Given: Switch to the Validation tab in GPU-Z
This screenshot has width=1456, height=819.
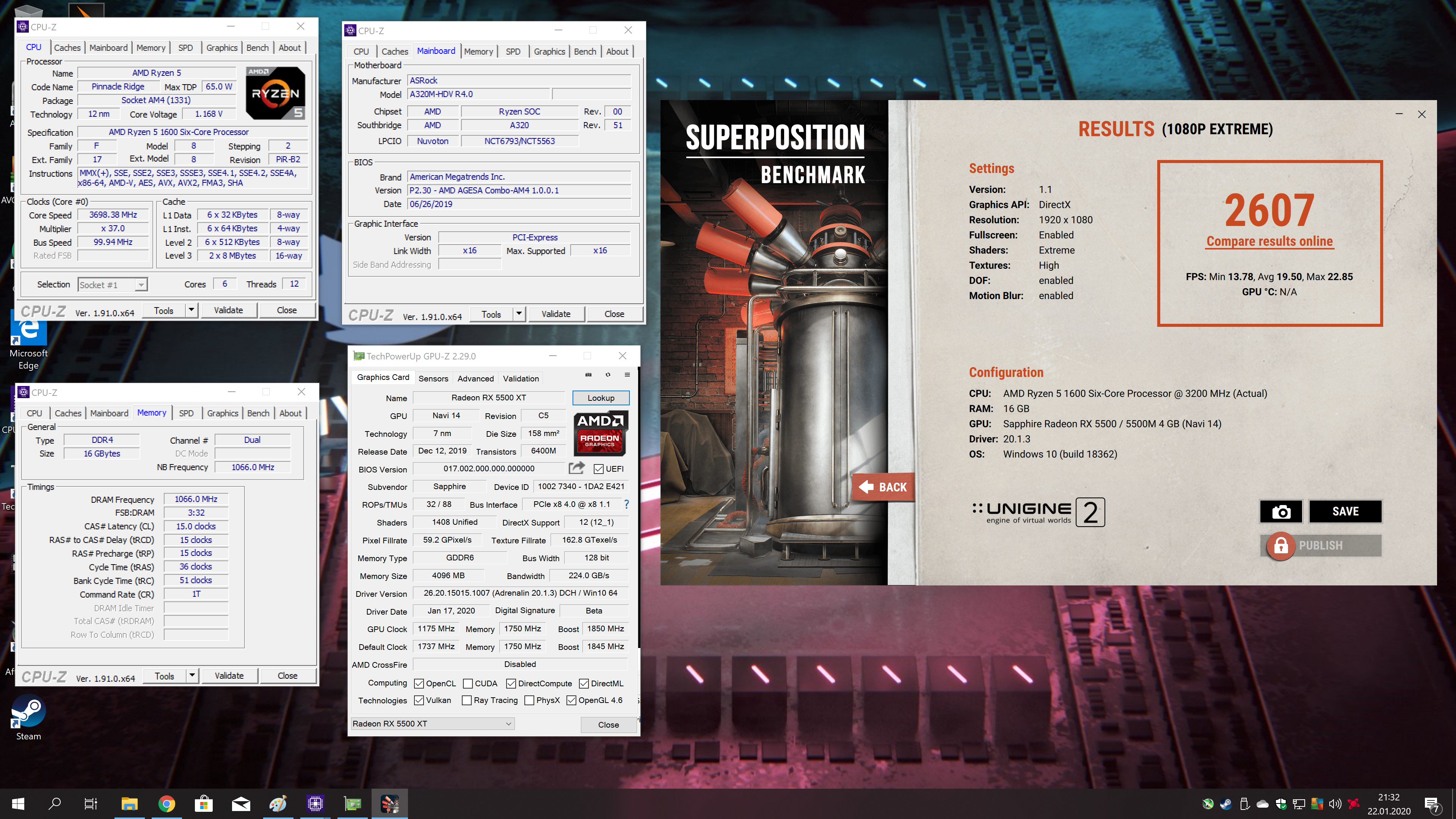Looking at the screenshot, I should (521, 378).
